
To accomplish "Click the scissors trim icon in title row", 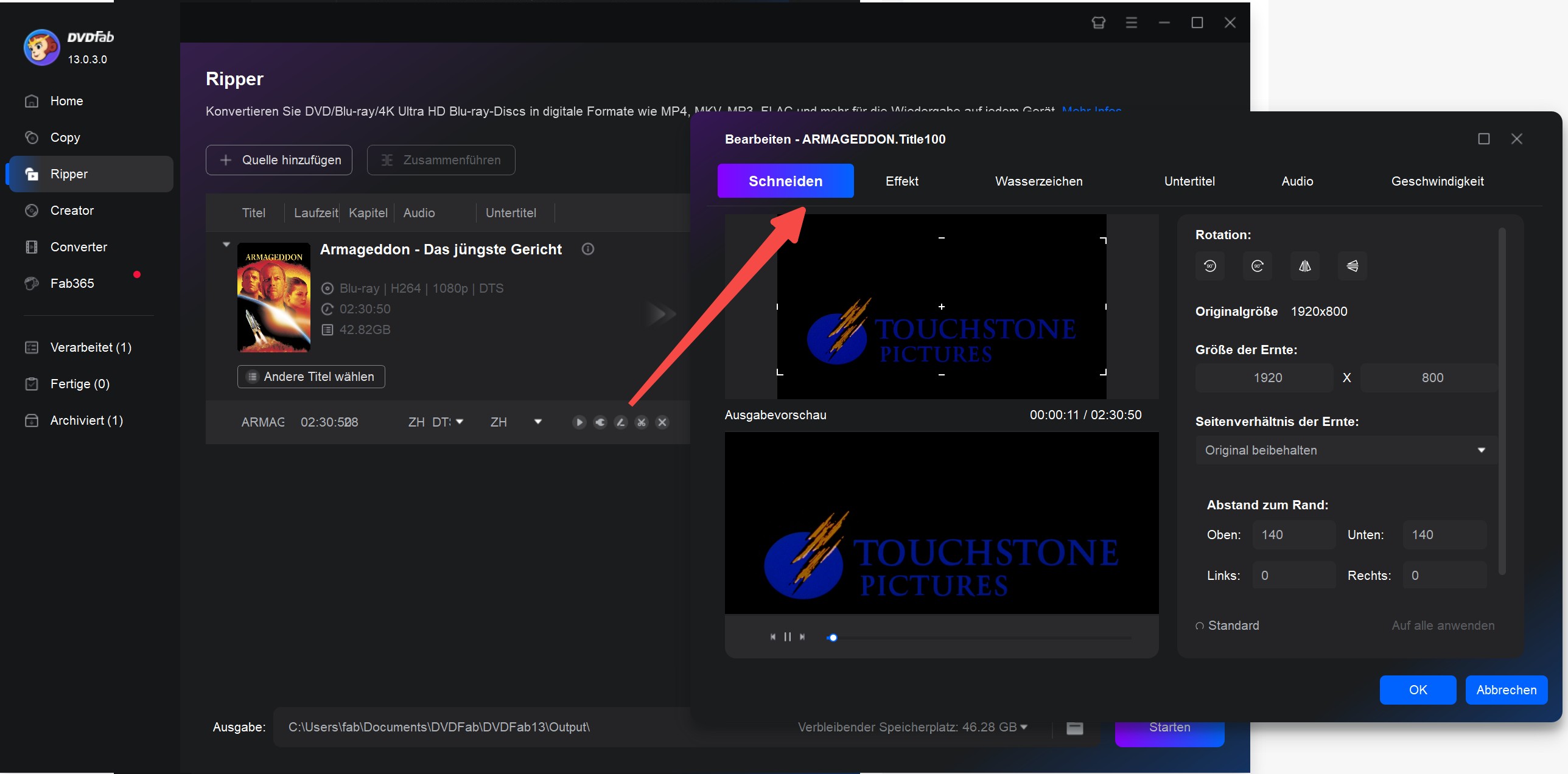I will (642, 422).
